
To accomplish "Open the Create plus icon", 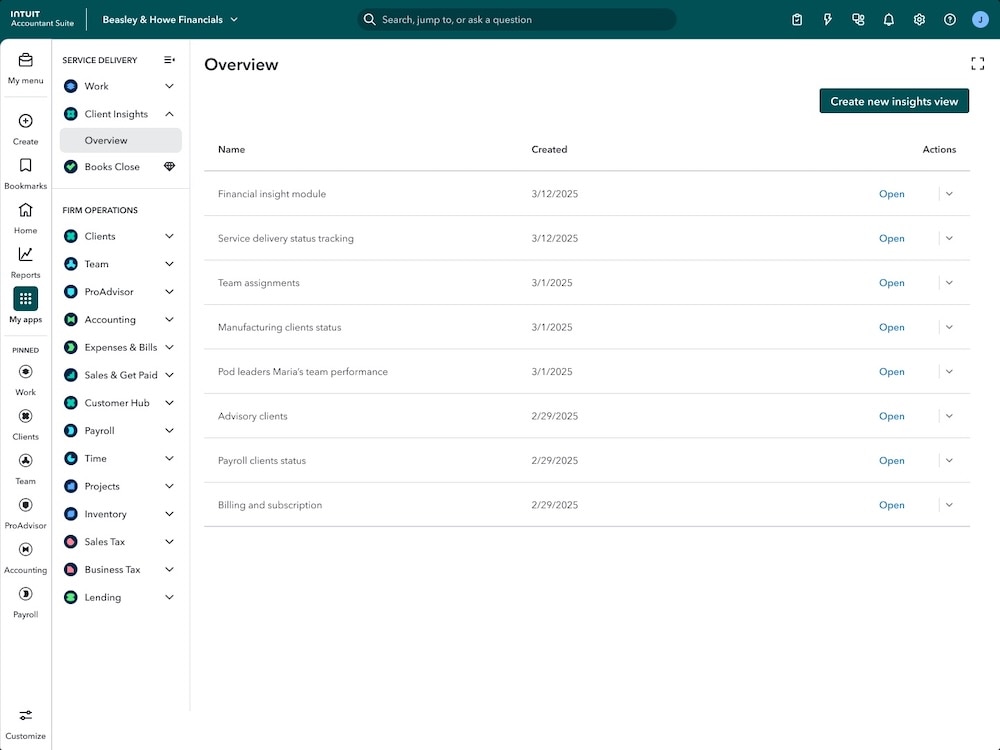I will pos(25,122).
